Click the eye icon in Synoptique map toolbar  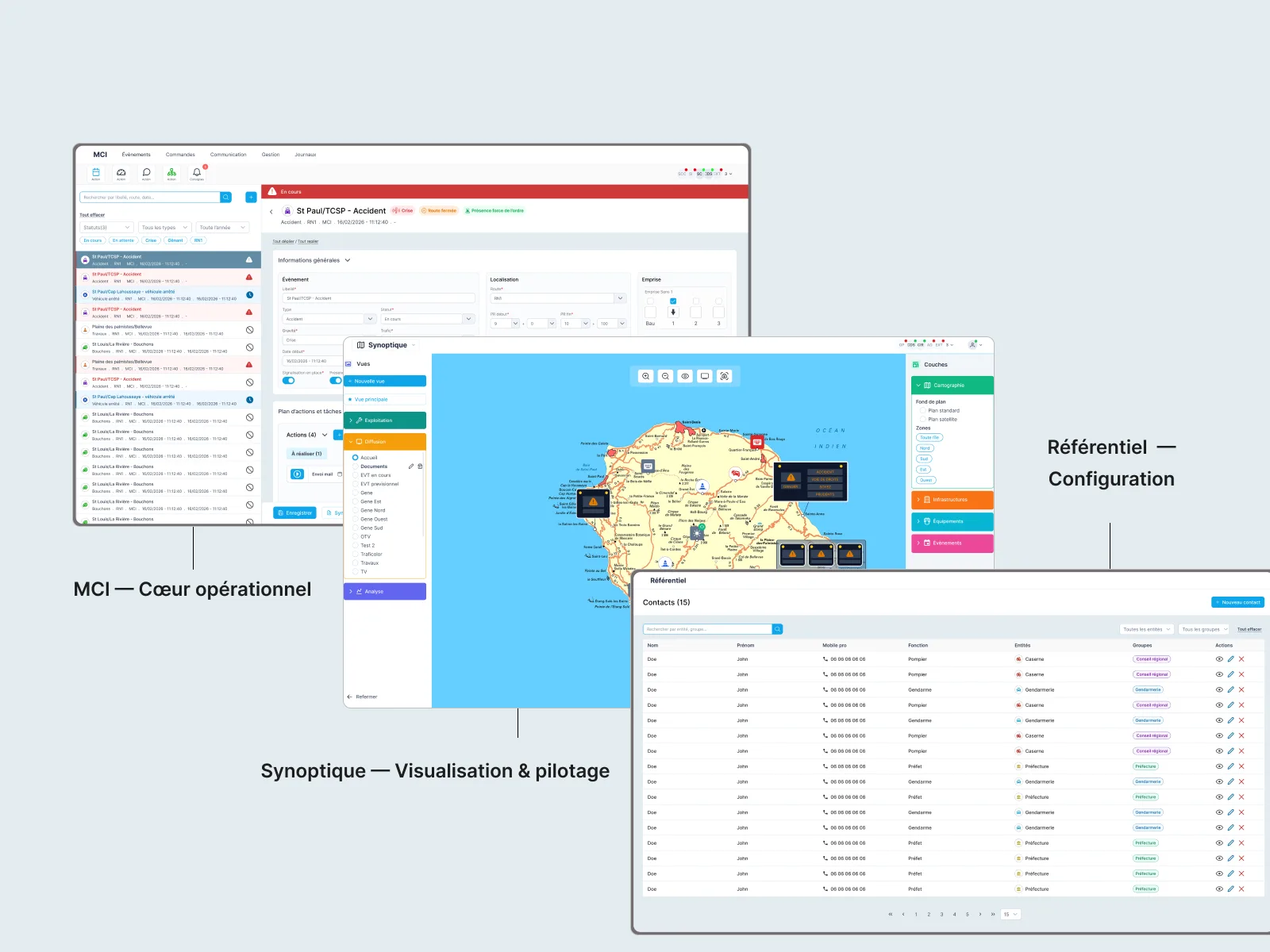point(685,376)
